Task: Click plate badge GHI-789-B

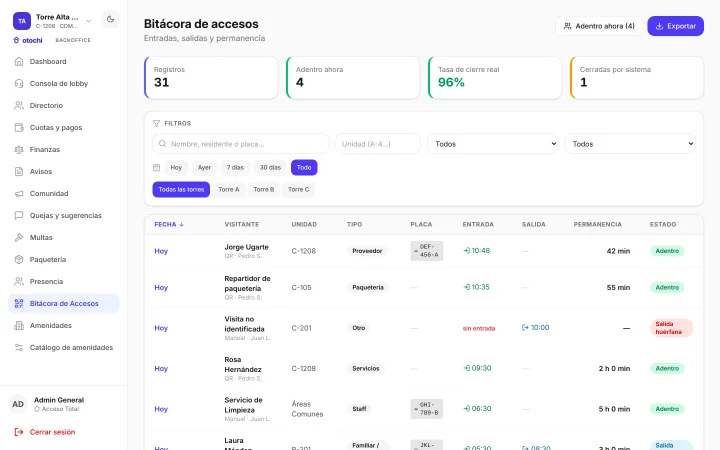Action: click(427, 409)
